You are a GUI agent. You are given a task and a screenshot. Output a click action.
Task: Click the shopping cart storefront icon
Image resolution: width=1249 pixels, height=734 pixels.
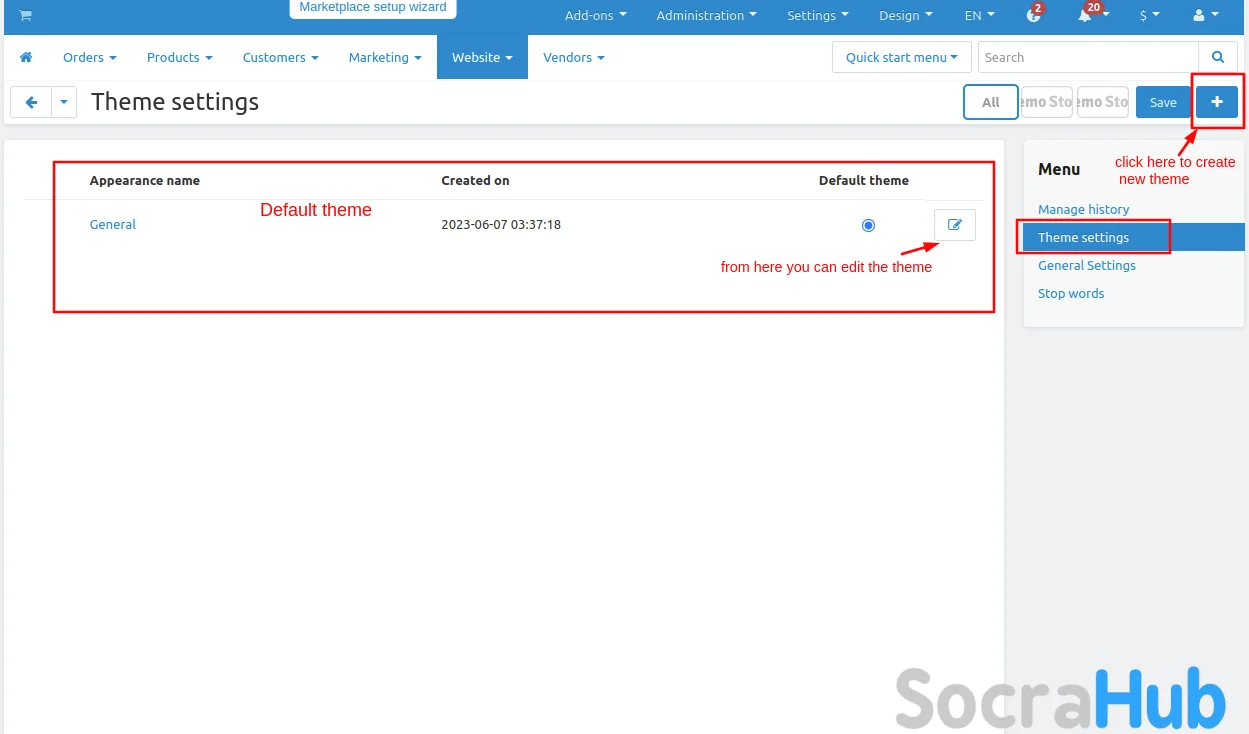25,15
